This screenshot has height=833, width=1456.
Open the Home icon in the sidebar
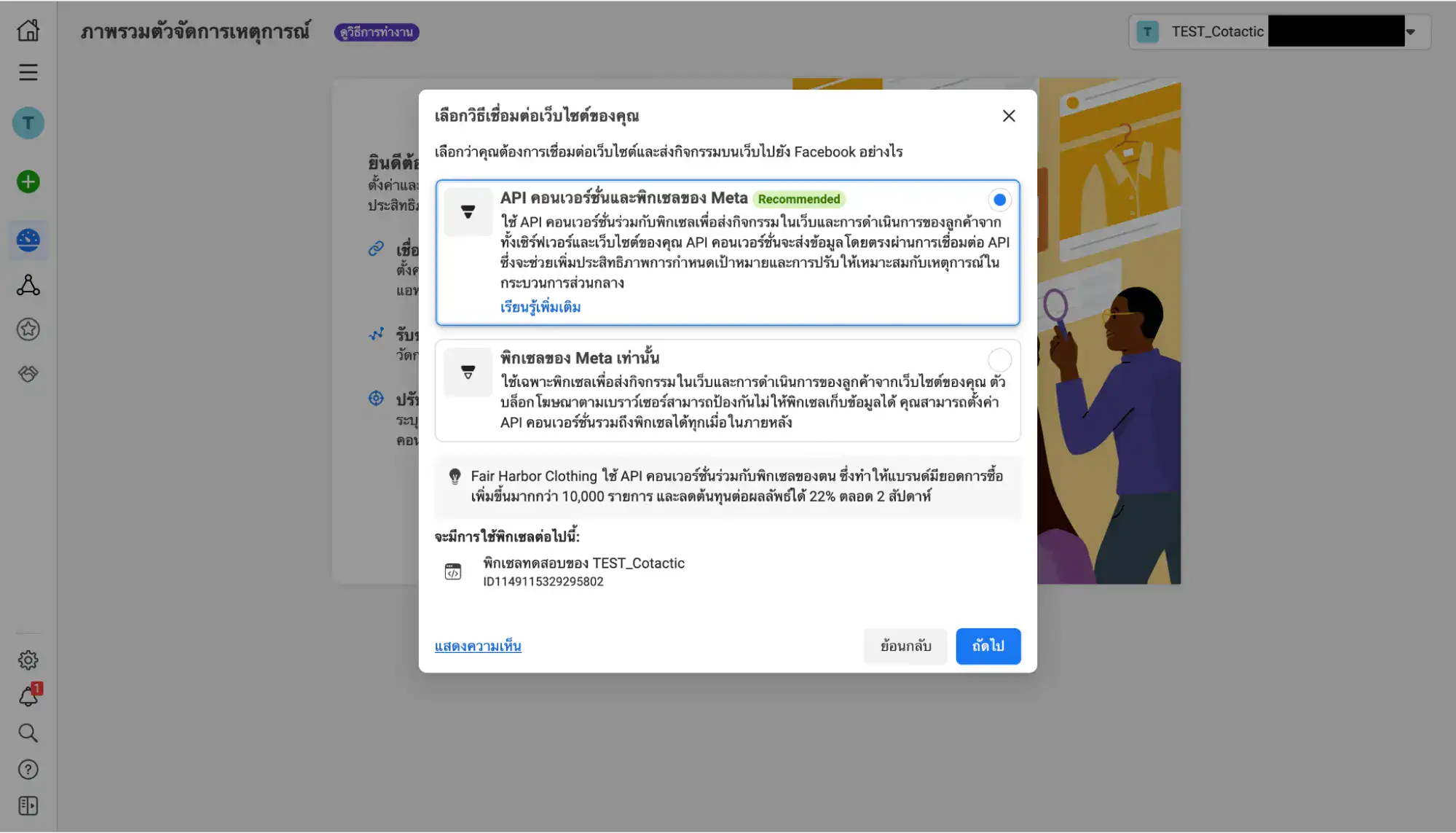coord(28,31)
